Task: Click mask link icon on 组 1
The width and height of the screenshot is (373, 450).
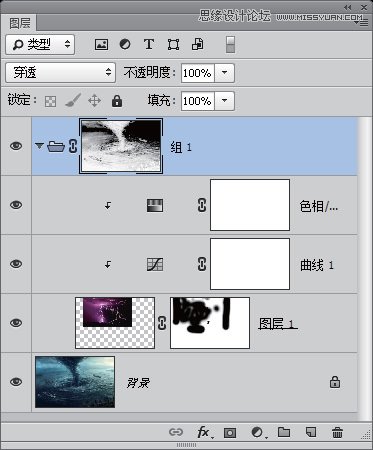Action: (x=73, y=146)
